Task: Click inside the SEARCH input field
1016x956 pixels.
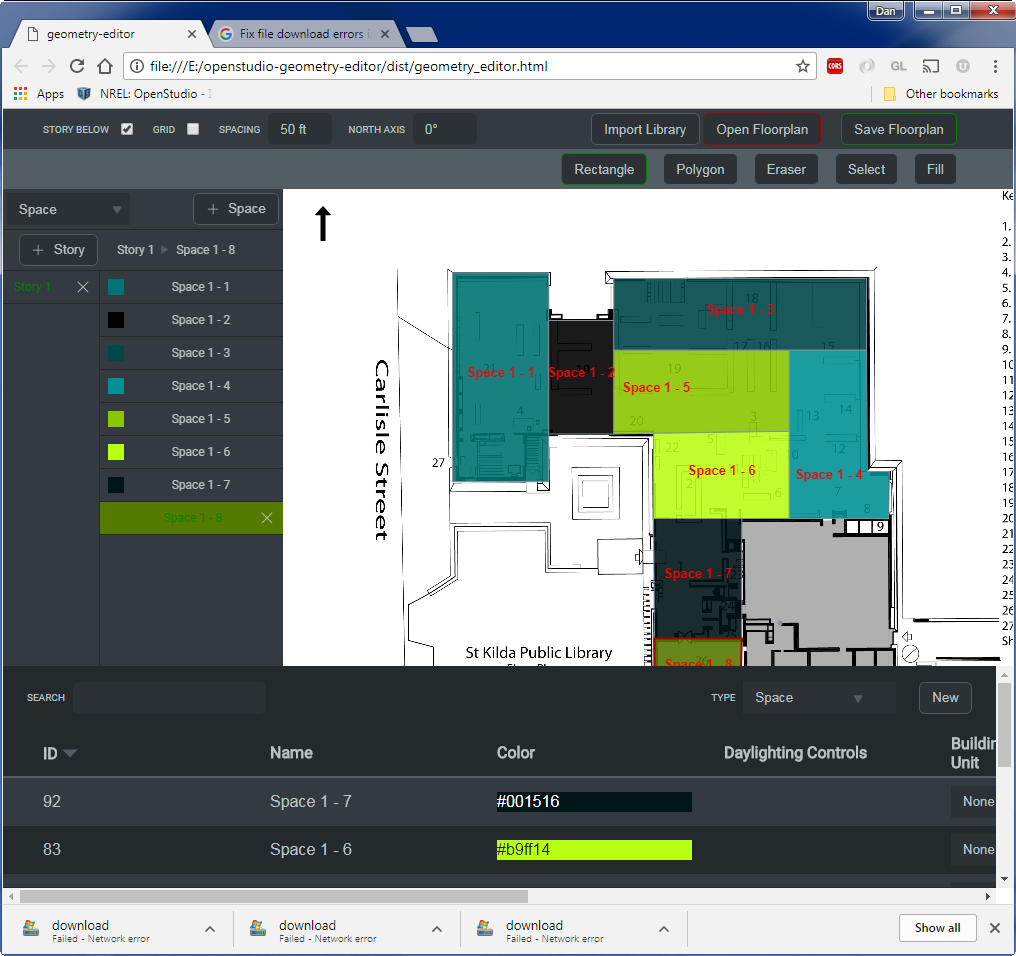Action: 168,697
